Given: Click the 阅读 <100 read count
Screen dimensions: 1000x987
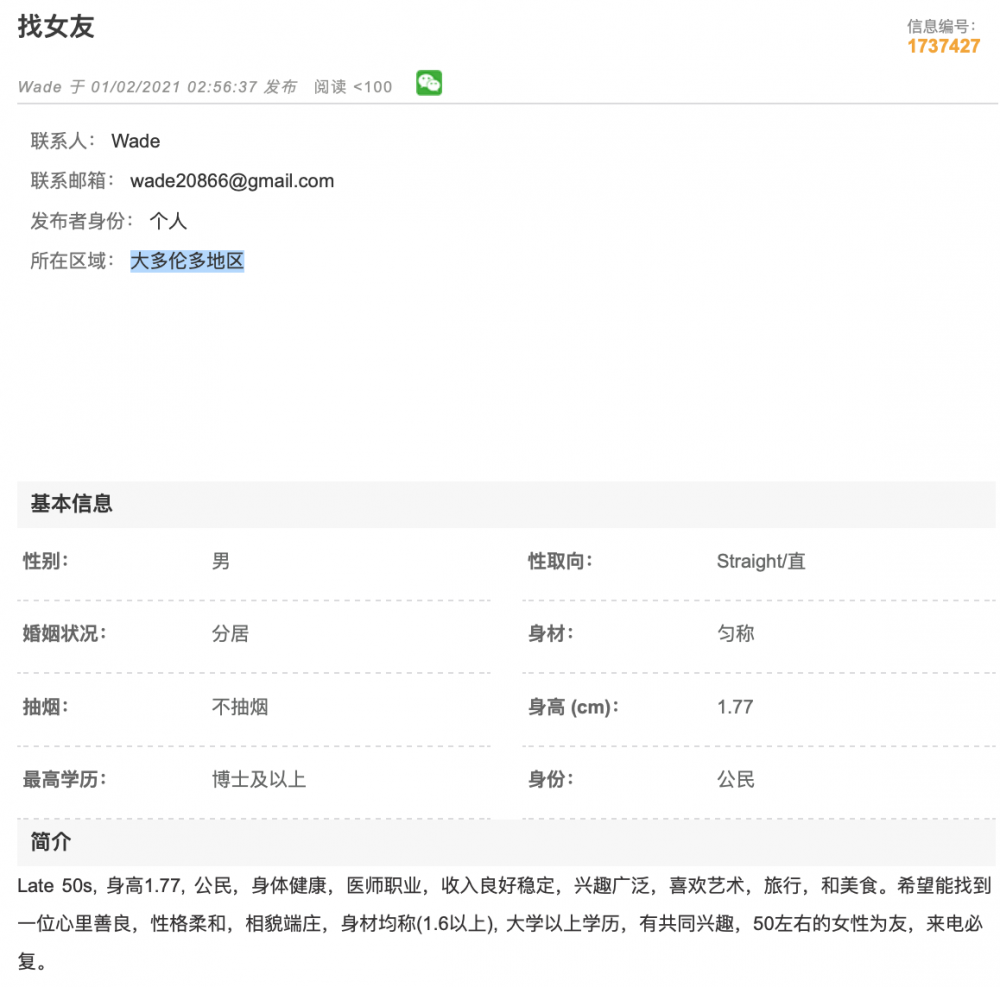Looking at the screenshot, I should pyautogui.click(x=353, y=87).
